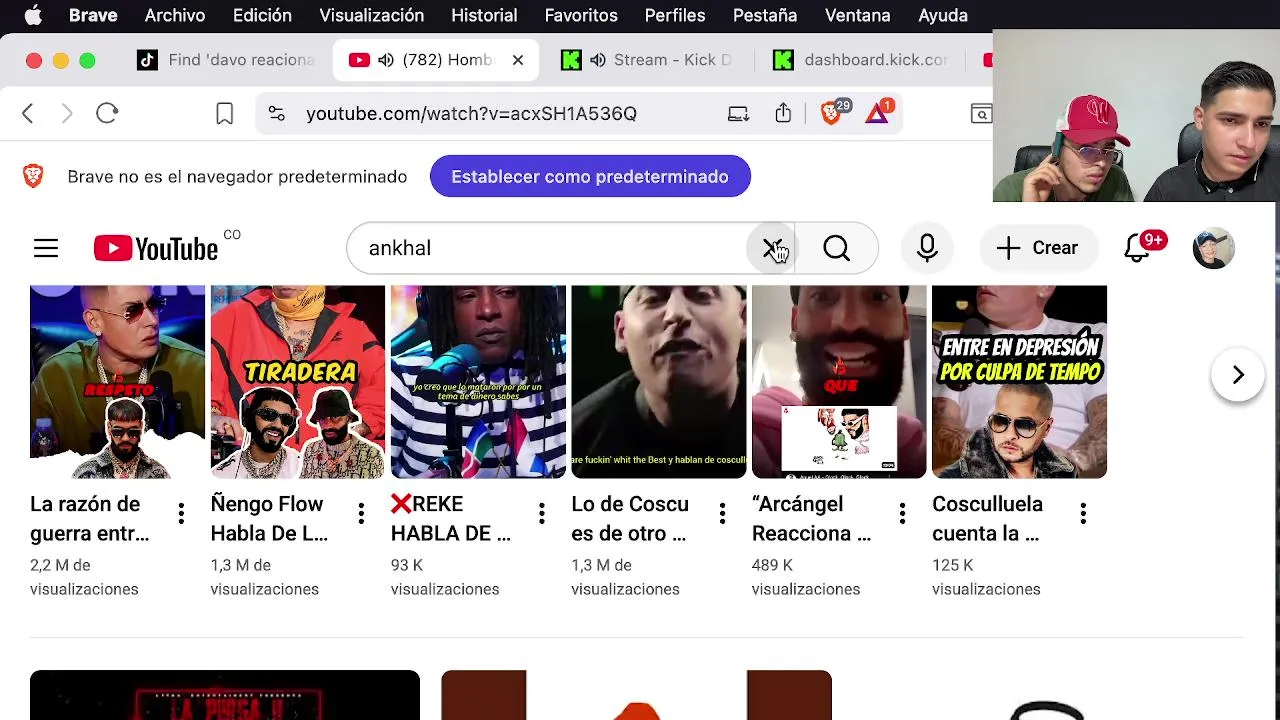This screenshot has width=1280, height=720.
Task: Open options for 'La razón de guerra' short
Action: 181,514
